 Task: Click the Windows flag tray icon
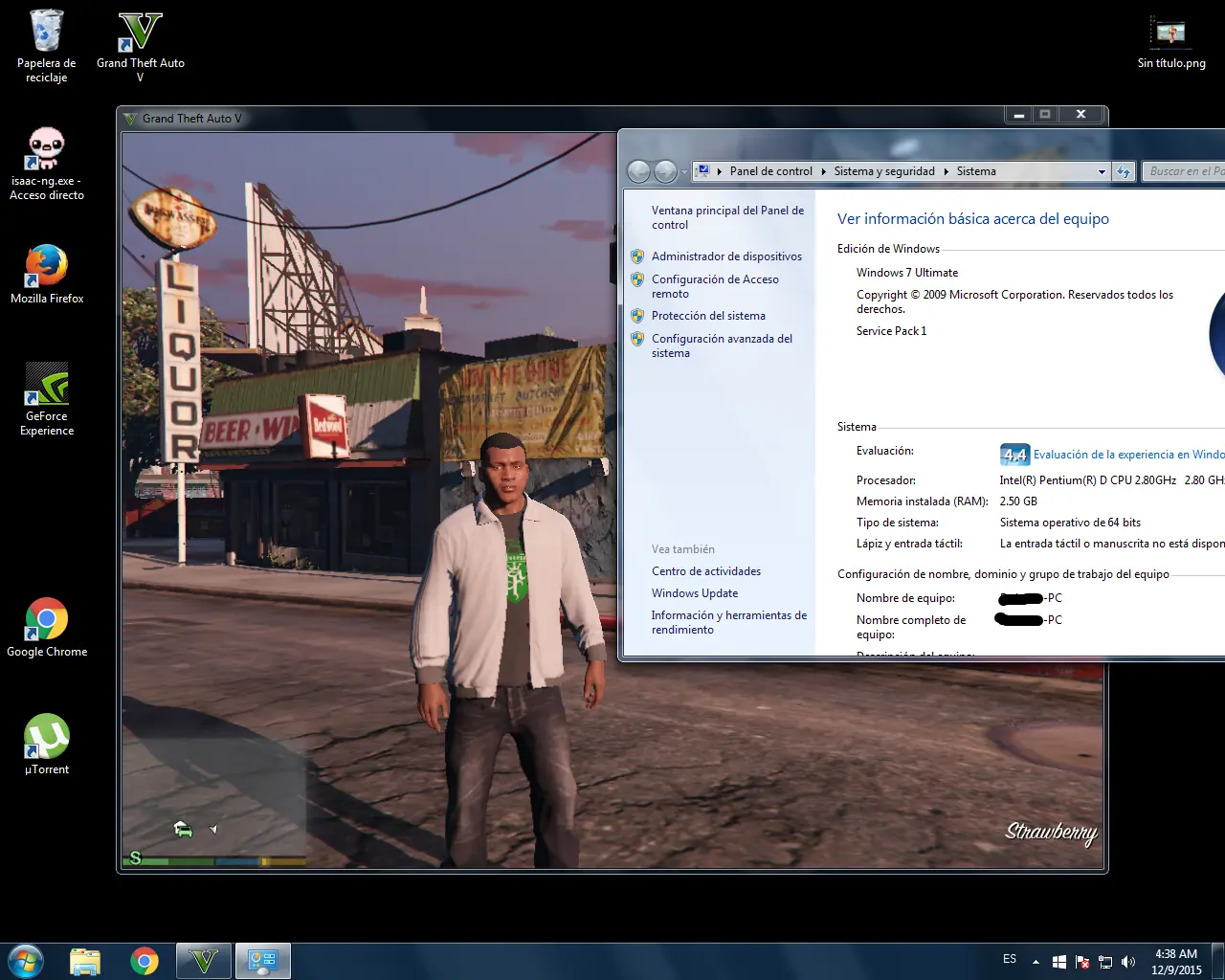pos(1059,962)
